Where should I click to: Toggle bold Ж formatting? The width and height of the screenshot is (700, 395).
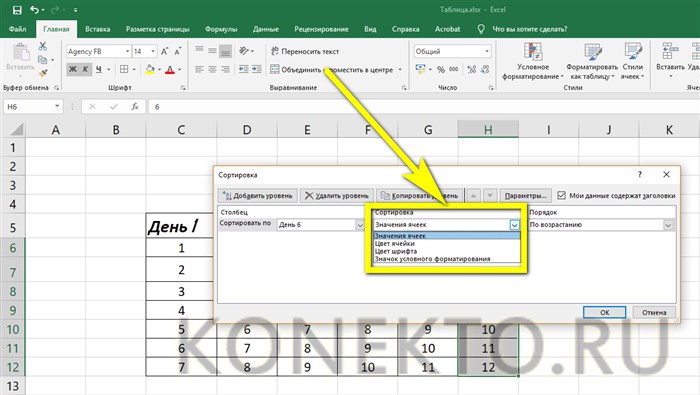(73, 69)
